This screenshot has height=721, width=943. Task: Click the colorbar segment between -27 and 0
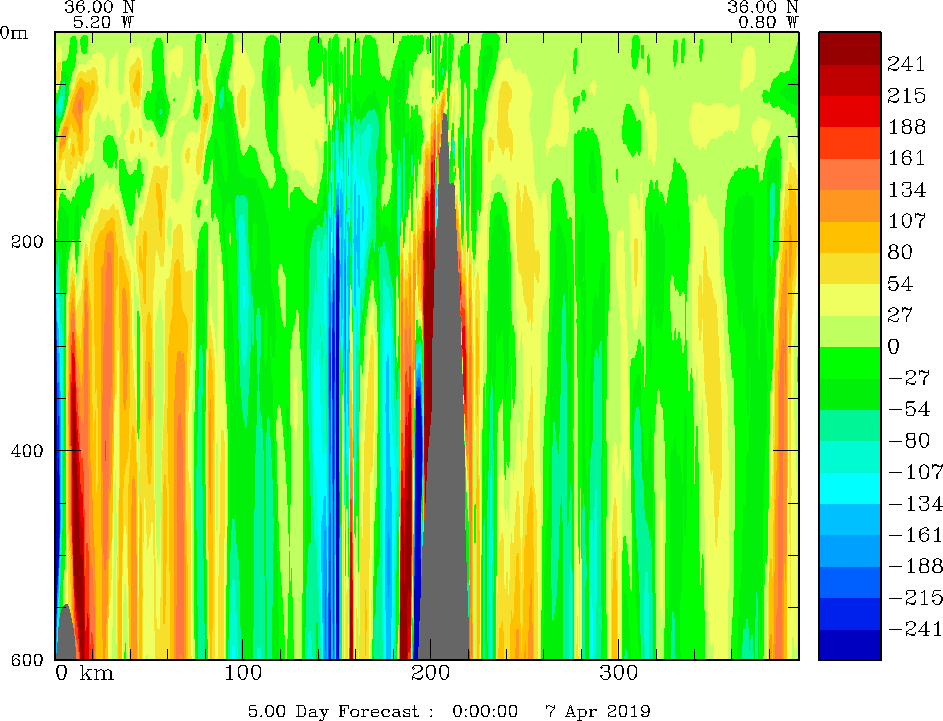coord(850,363)
